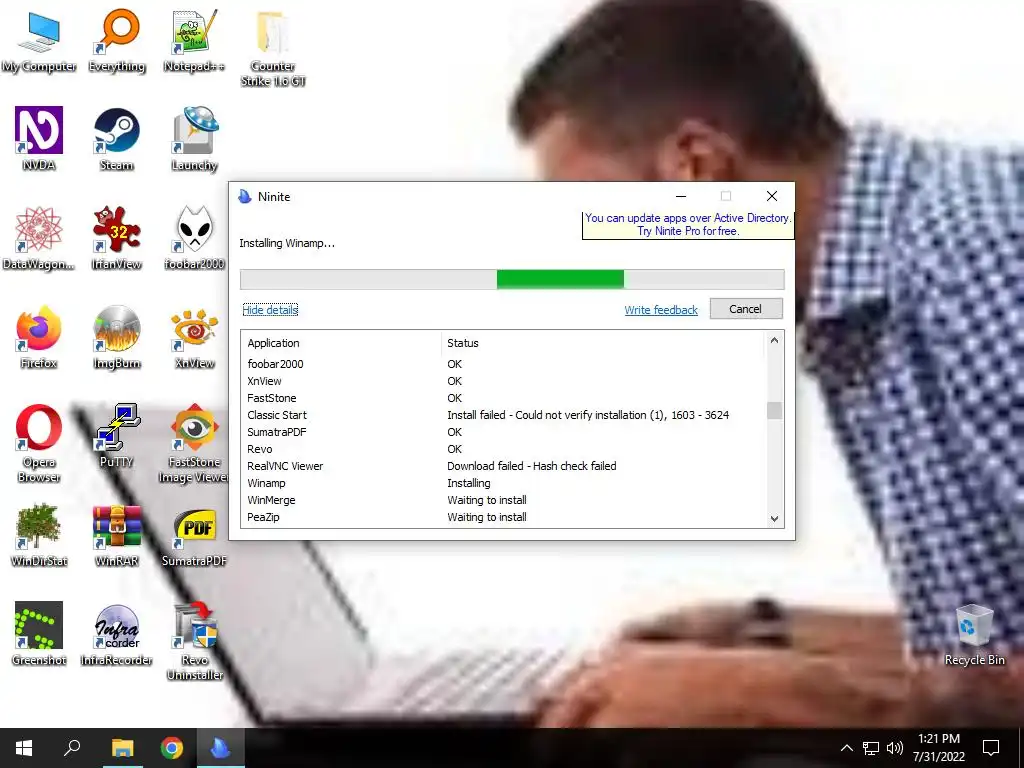Select the Firefox desktop shortcut

39,337
